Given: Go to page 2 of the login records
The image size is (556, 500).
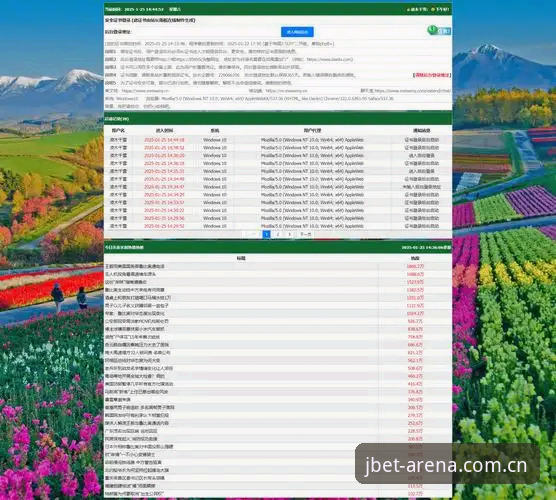Looking at the screenshot, I should tap(278, 234).
